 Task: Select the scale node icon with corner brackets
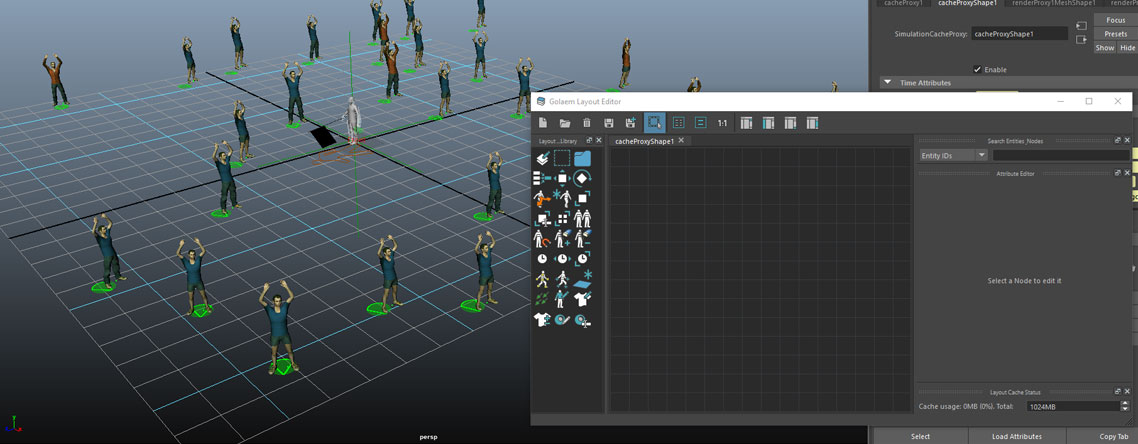click(582, 197)
